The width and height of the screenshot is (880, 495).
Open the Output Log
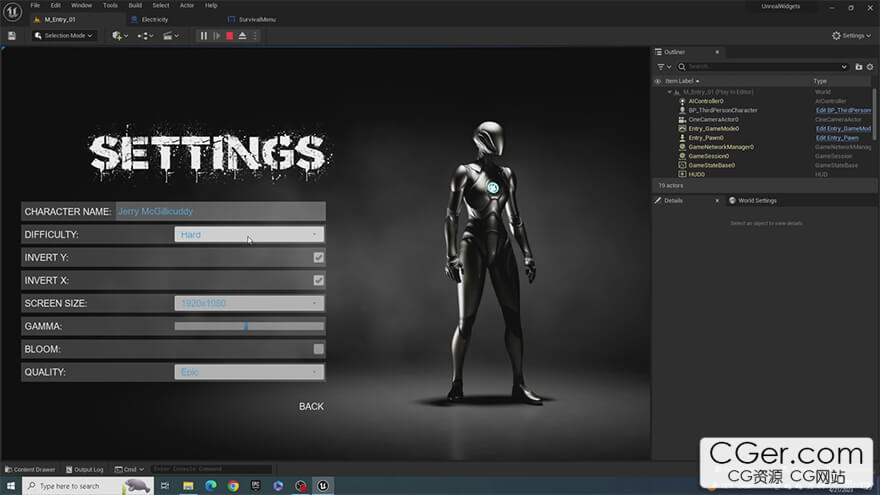[85, 469]
